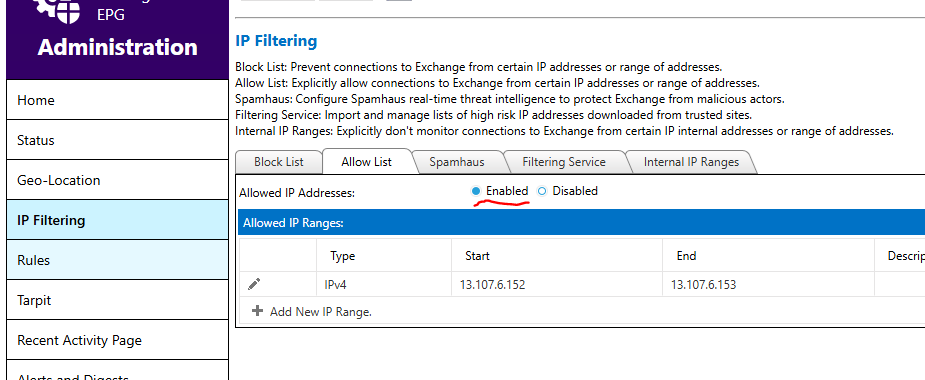
Task: Open Recent Activity Page
Action: pyautogui.click(x=117, y=340)
